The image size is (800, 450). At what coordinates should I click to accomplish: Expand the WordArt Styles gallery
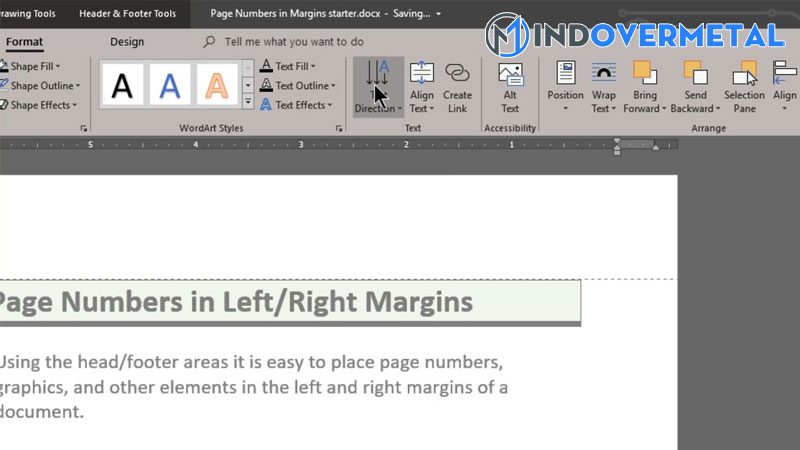[248, 103]
